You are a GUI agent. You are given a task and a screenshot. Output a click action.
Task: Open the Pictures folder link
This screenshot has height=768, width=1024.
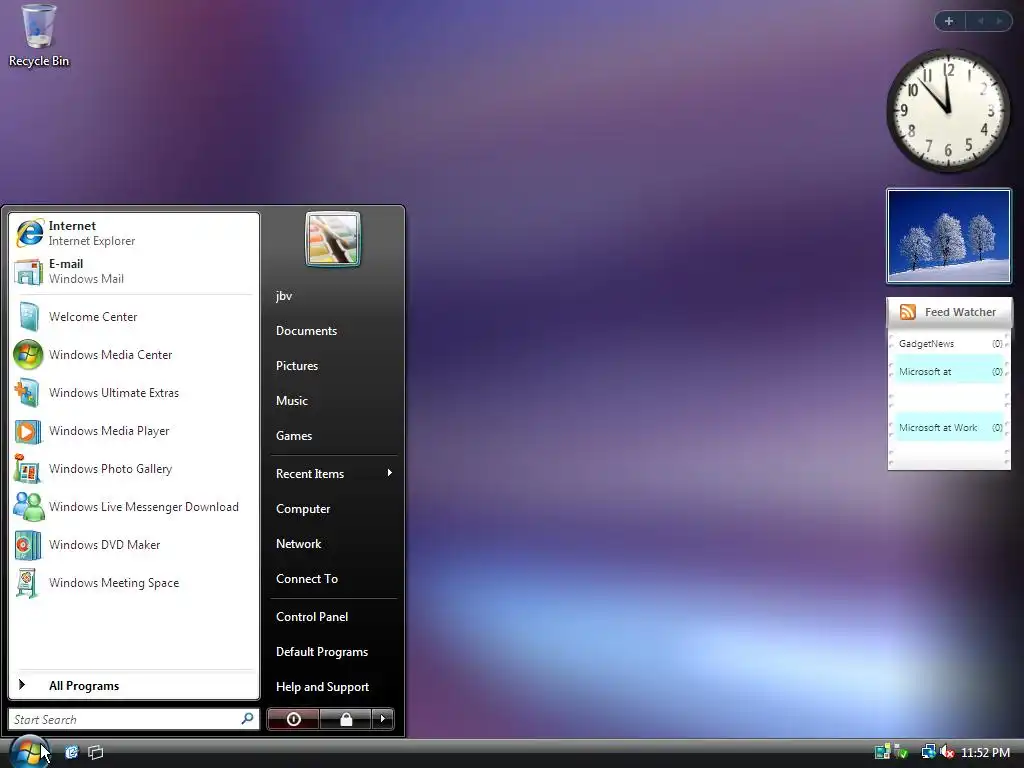(x=333, y=366)
